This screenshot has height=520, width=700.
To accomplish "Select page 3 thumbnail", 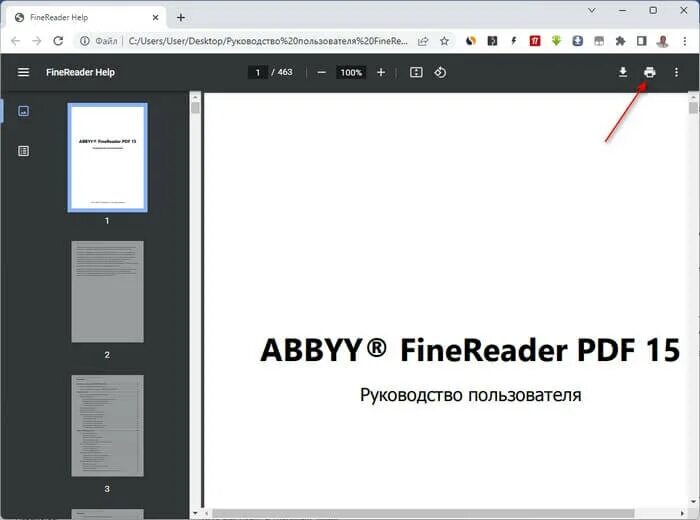I will click(108, 426).
